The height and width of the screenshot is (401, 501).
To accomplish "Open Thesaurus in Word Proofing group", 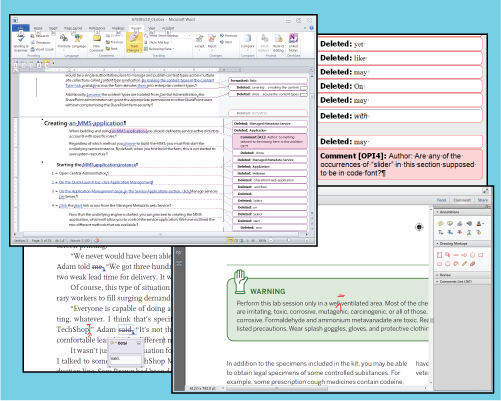I will [x=41, y=42].
